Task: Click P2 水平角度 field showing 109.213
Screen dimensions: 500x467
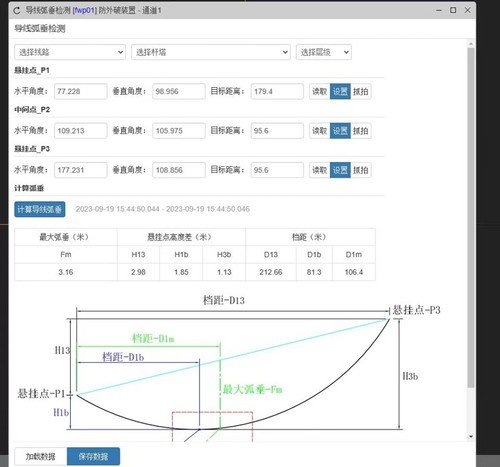Action: coord(81,131)
